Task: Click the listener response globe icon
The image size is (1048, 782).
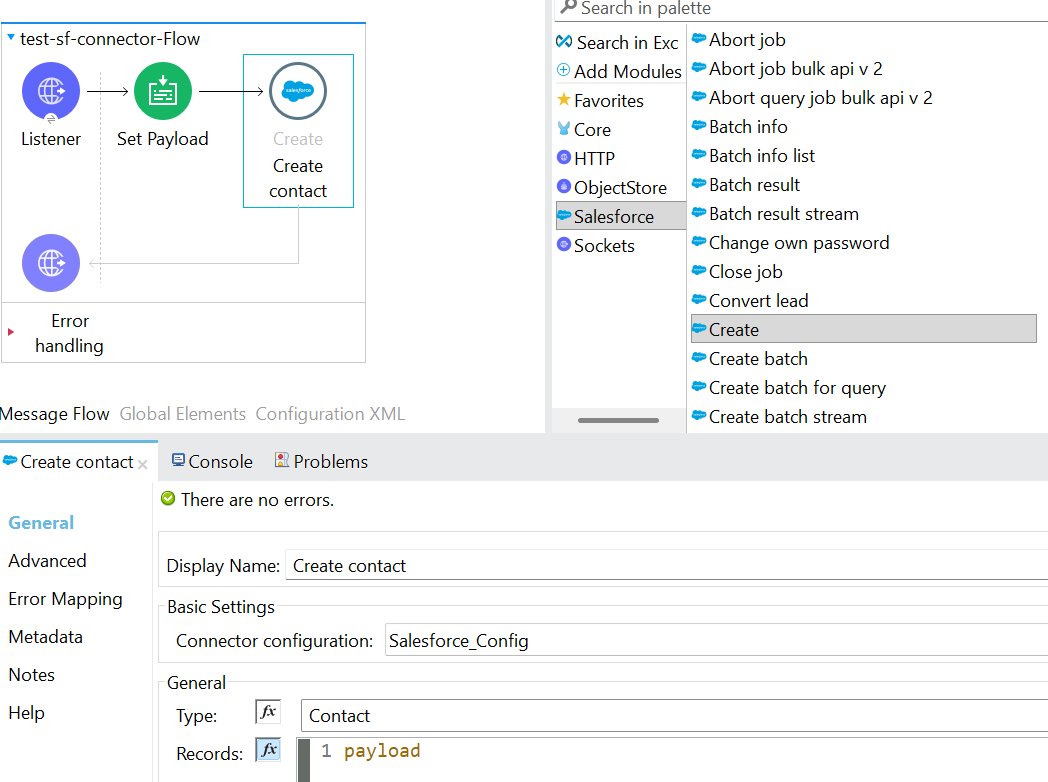Action: coord(51,263)
